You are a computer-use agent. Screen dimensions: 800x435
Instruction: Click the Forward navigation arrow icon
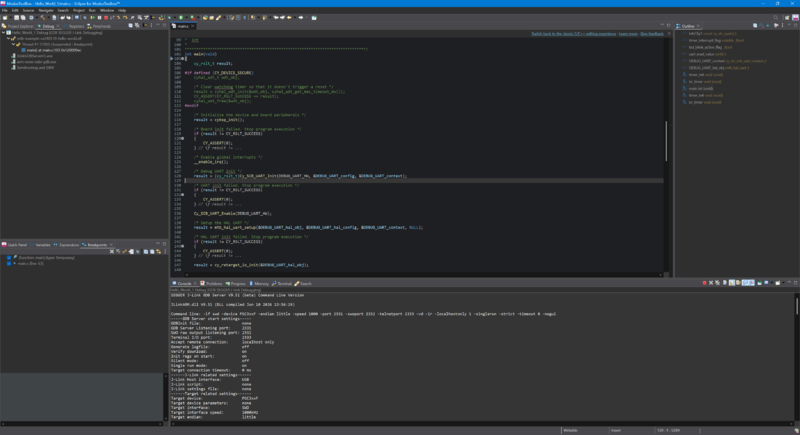tap(301, 17)
